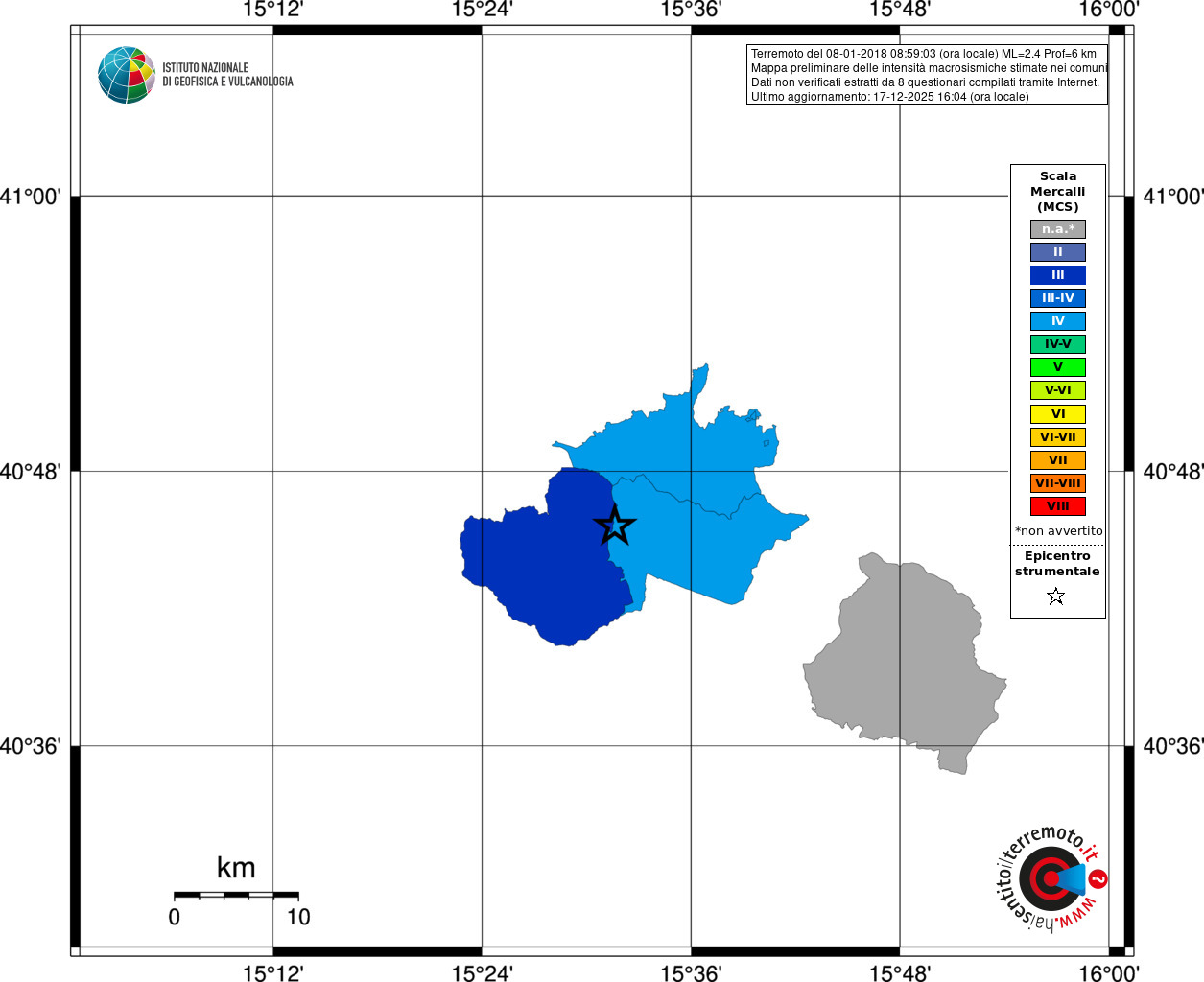Click the top axis label 16°00'
1204x982 pixels.
click(1109, 10)
